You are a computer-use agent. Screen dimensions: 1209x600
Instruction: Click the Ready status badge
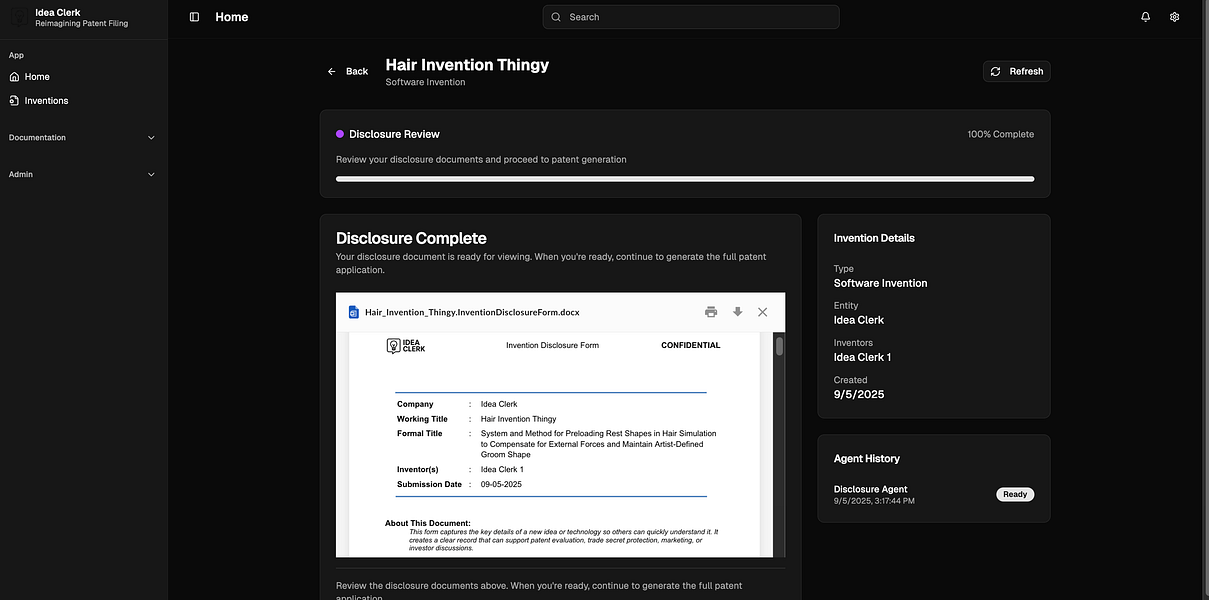(x=1014, y=494)
